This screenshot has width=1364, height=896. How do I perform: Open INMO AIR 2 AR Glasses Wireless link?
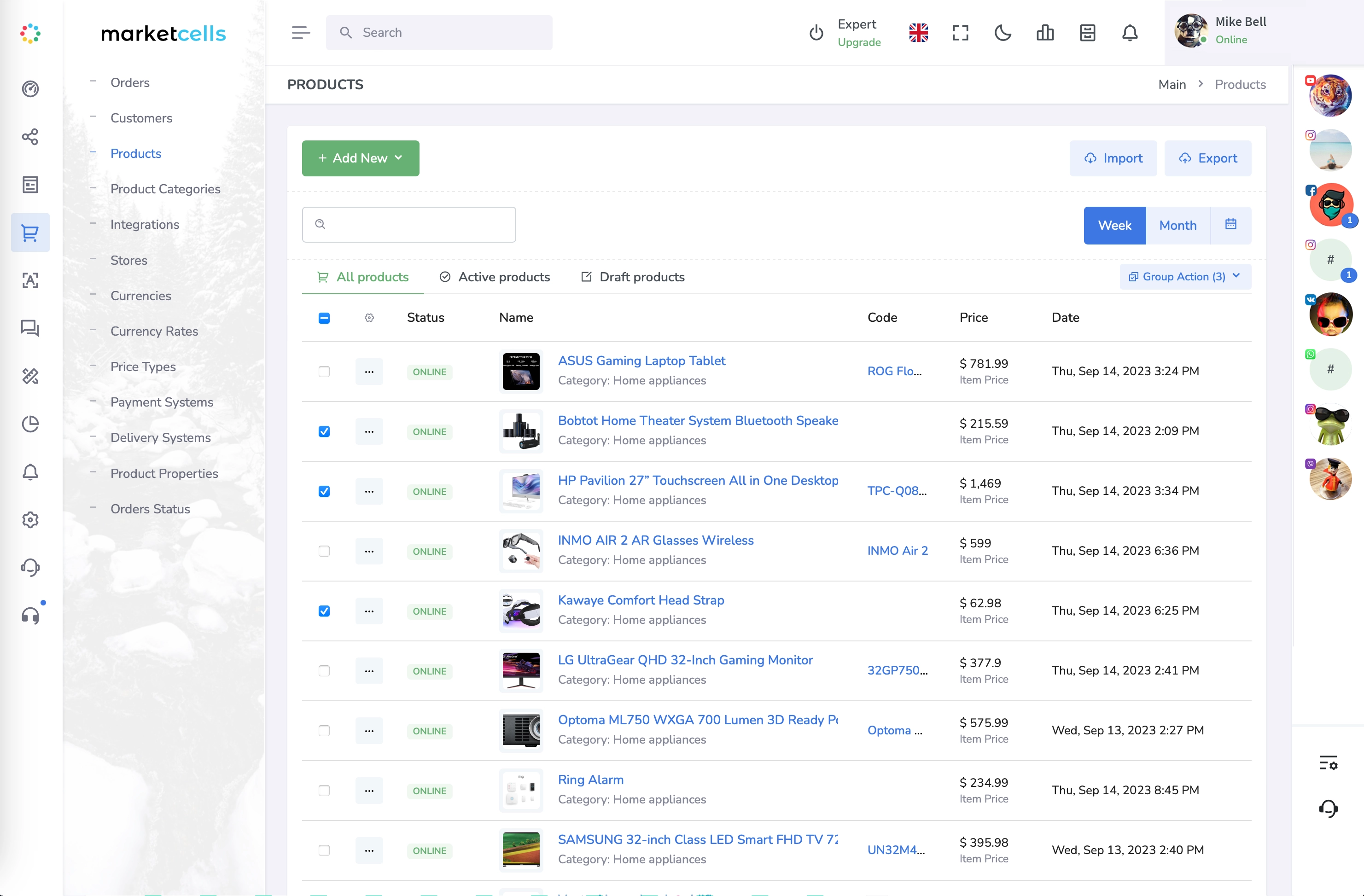(656, 540)
